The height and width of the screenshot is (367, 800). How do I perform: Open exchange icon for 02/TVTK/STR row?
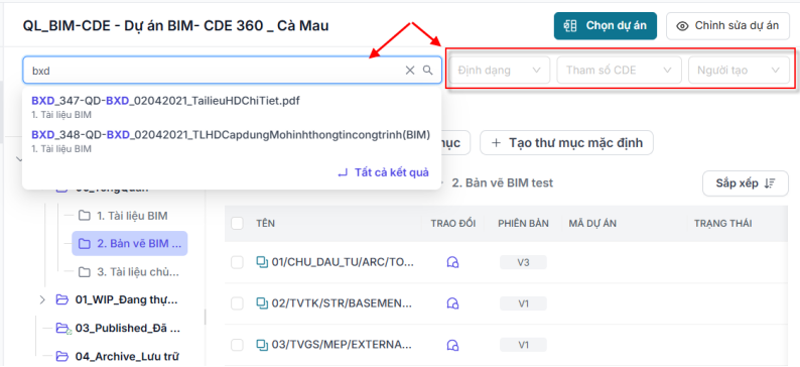pos(452,304)
